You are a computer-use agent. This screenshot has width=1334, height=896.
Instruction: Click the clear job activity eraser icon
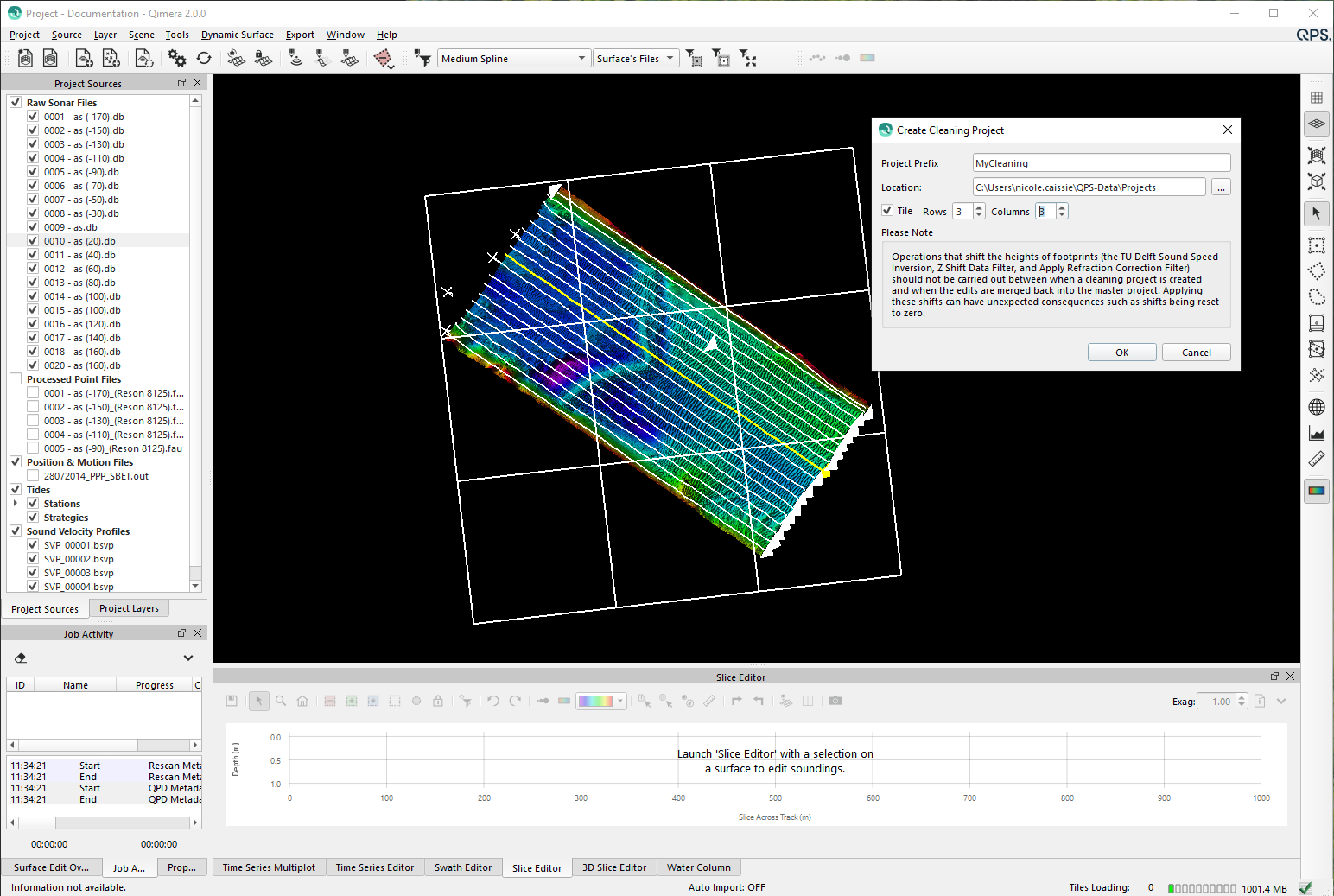click(21, 658)
